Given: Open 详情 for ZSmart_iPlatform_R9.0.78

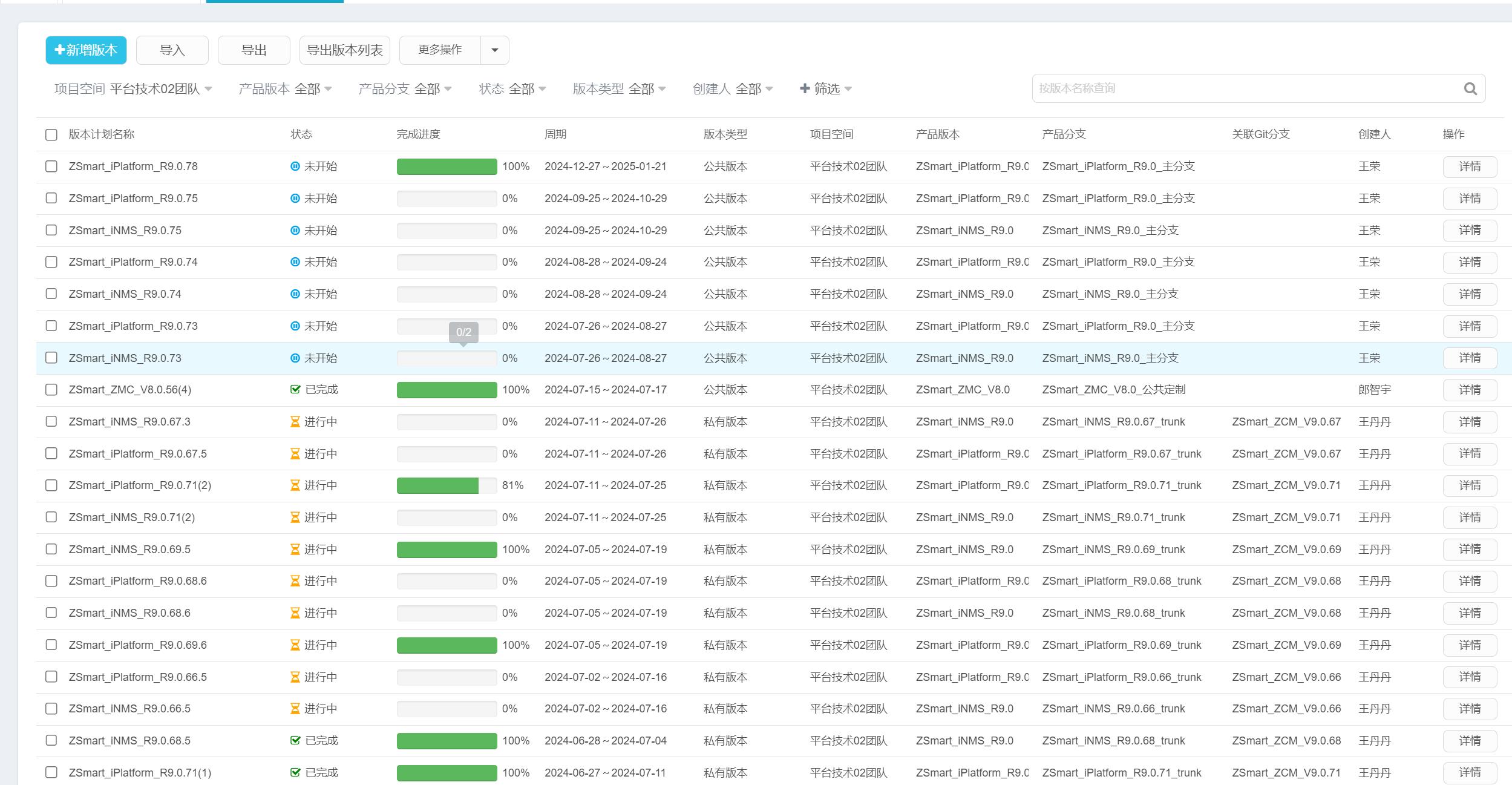Looking at the screenshot, I should coord(1470,166).
